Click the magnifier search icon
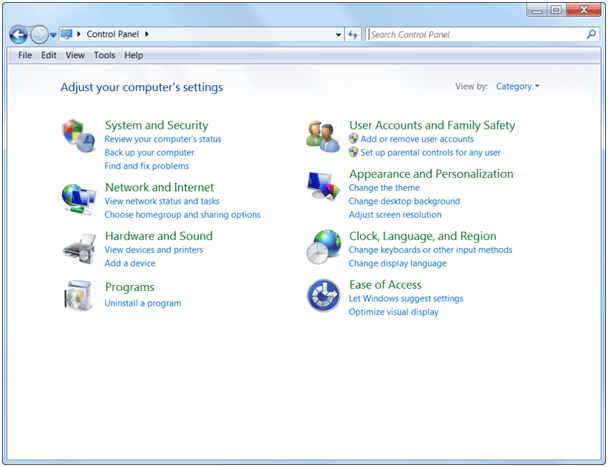 (x=591, y=34)
